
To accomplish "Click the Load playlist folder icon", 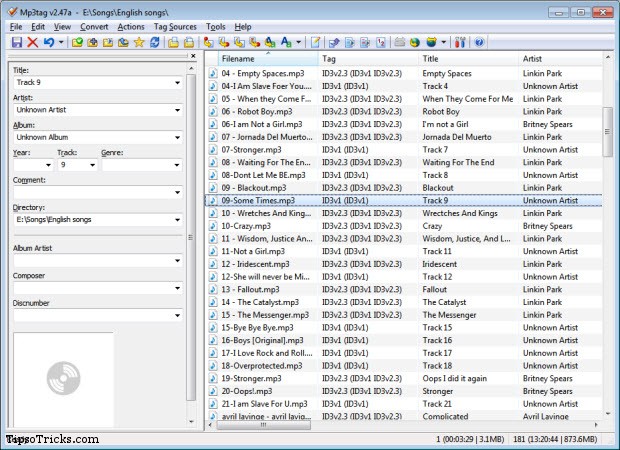I will pos(174,42).
